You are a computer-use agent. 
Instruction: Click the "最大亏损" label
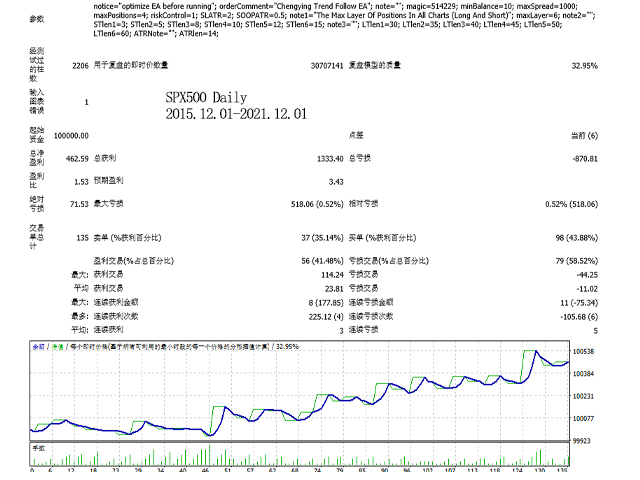109,203
